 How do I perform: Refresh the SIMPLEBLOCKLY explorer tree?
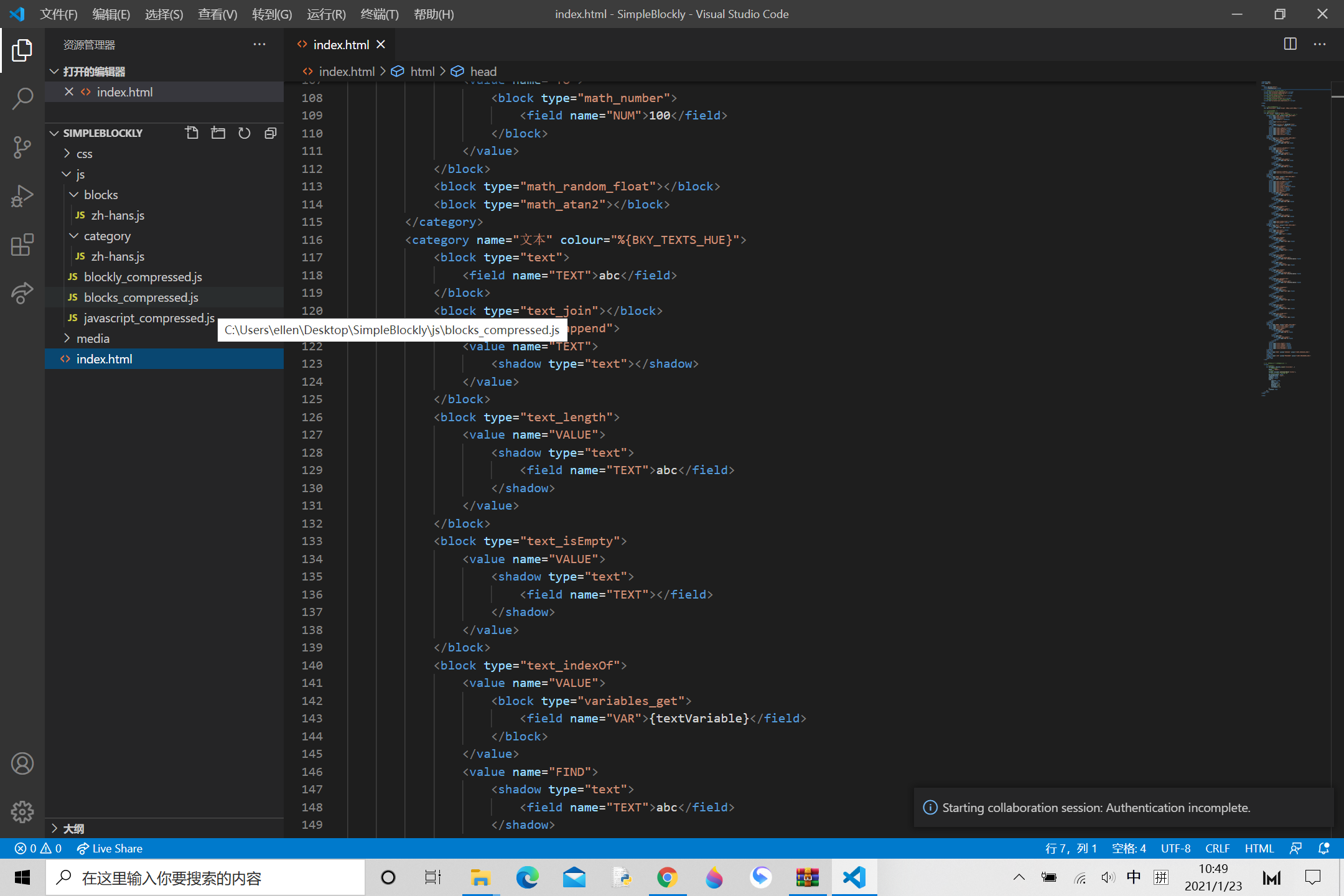pos(244,133)
